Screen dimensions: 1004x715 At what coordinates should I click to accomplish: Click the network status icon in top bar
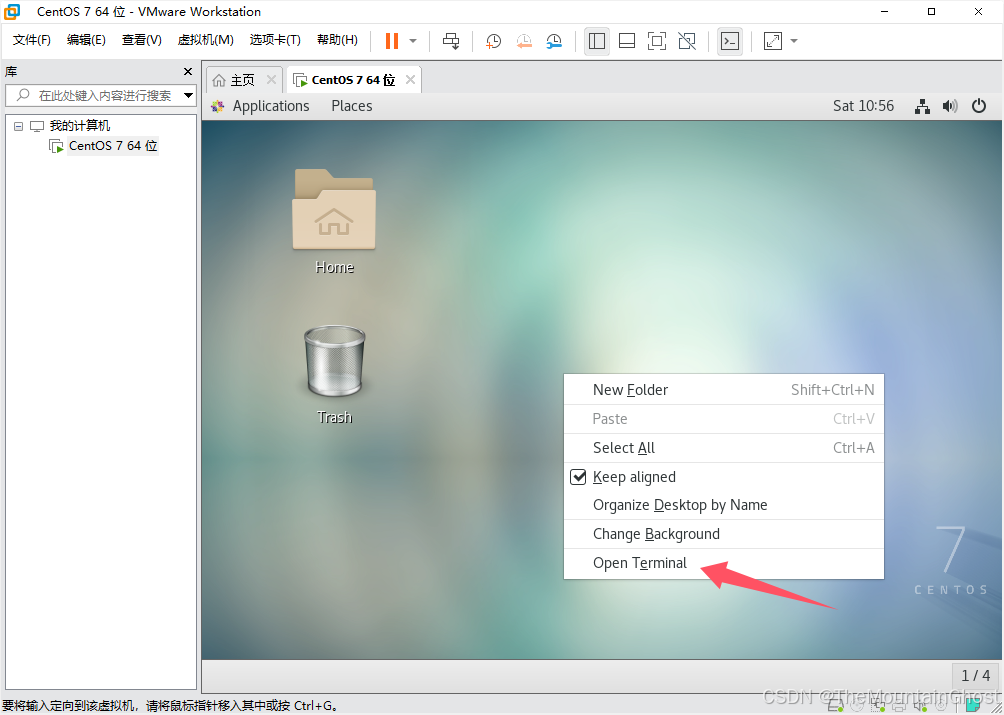click(922, 106)
